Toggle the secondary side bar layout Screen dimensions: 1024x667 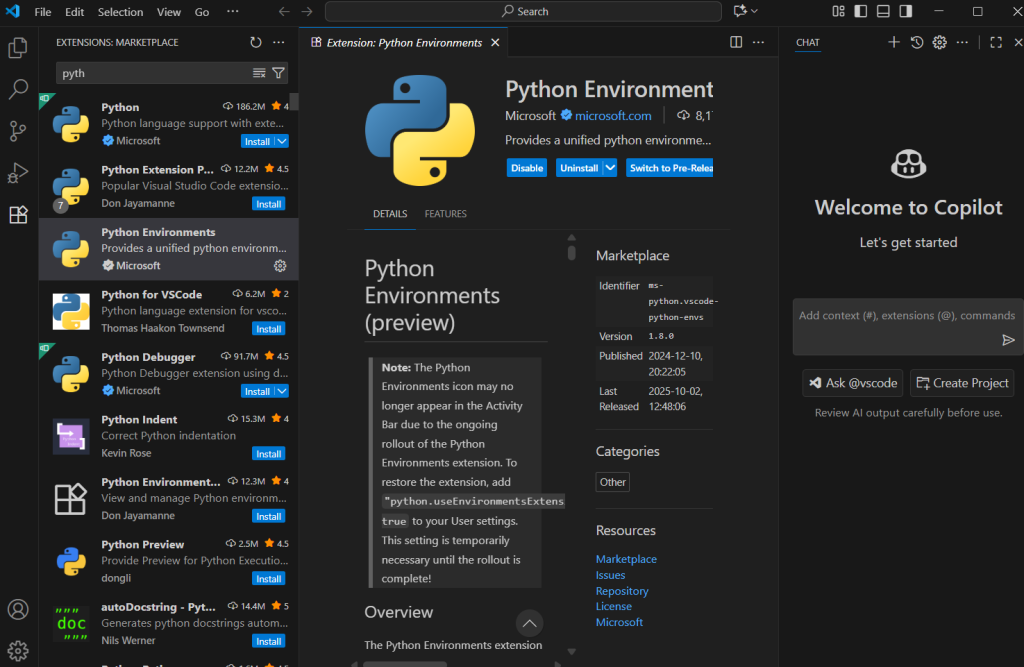905,11
